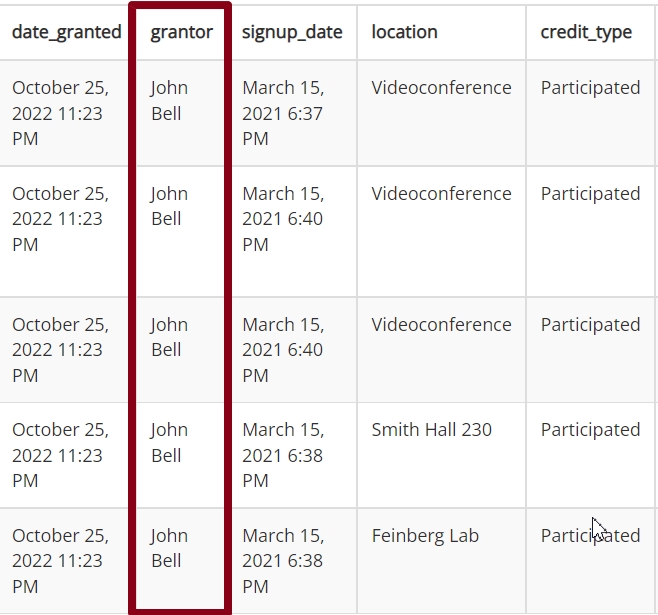
Task: Click signup date in Feinberg Lab row
Action: (283, 561)
